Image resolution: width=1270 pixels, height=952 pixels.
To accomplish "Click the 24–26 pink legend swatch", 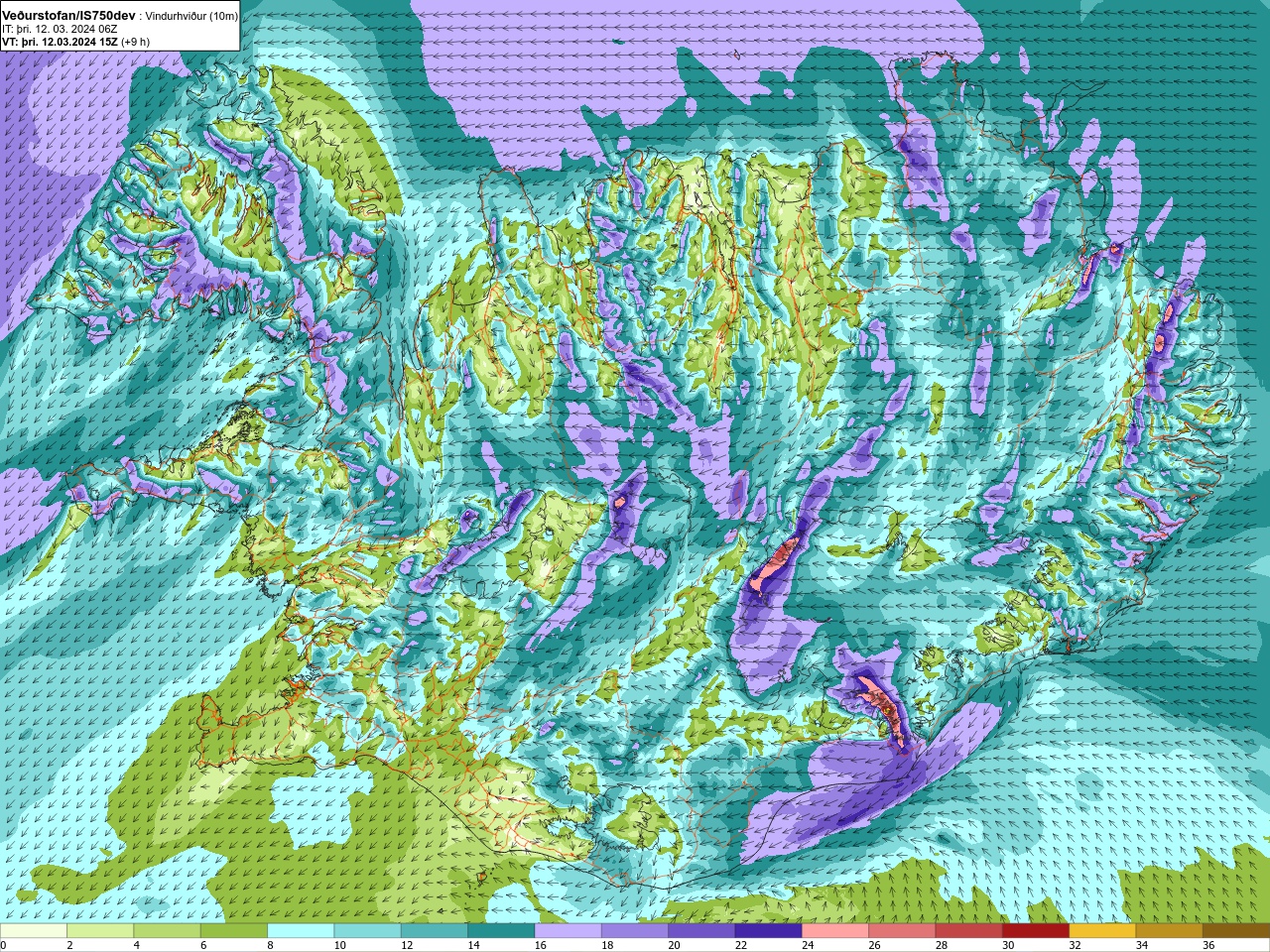I will 835,931.
